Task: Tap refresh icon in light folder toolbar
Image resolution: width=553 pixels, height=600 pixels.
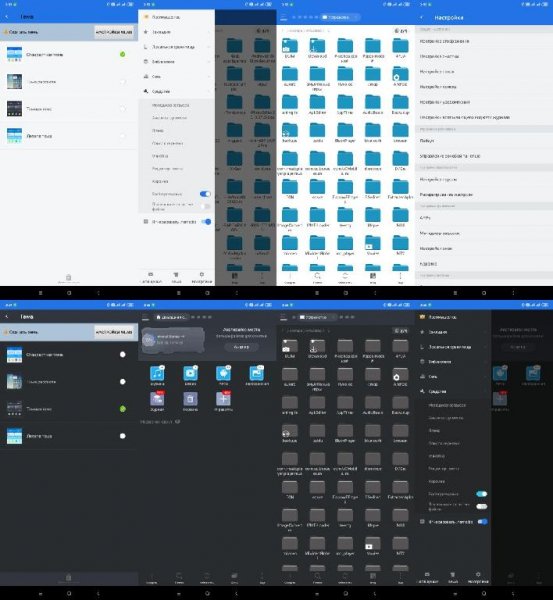Action: pyautogui.click(x=345, y=277)
